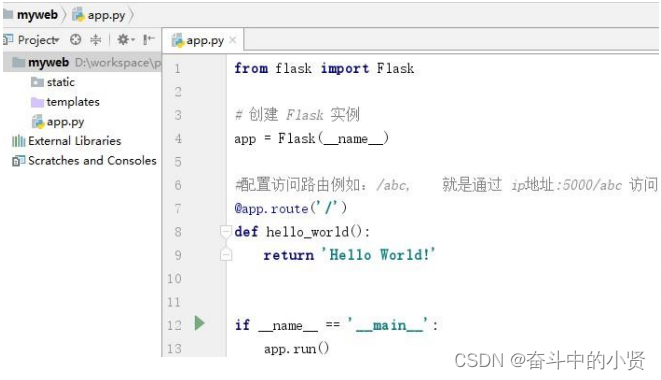Select the templates folder in tree
The width and height of the screenshot is (661, 380).
(x=73, y=102)
